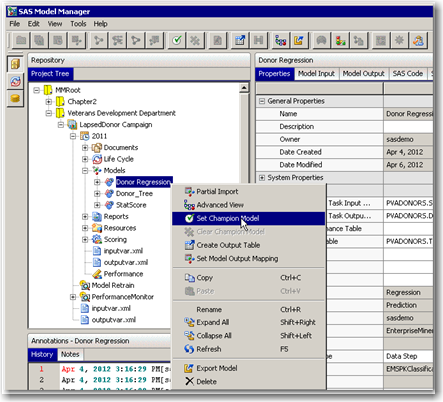The height and width of the screenshot is (402, 443).
Task: Open the View menu
Action: 55,24
